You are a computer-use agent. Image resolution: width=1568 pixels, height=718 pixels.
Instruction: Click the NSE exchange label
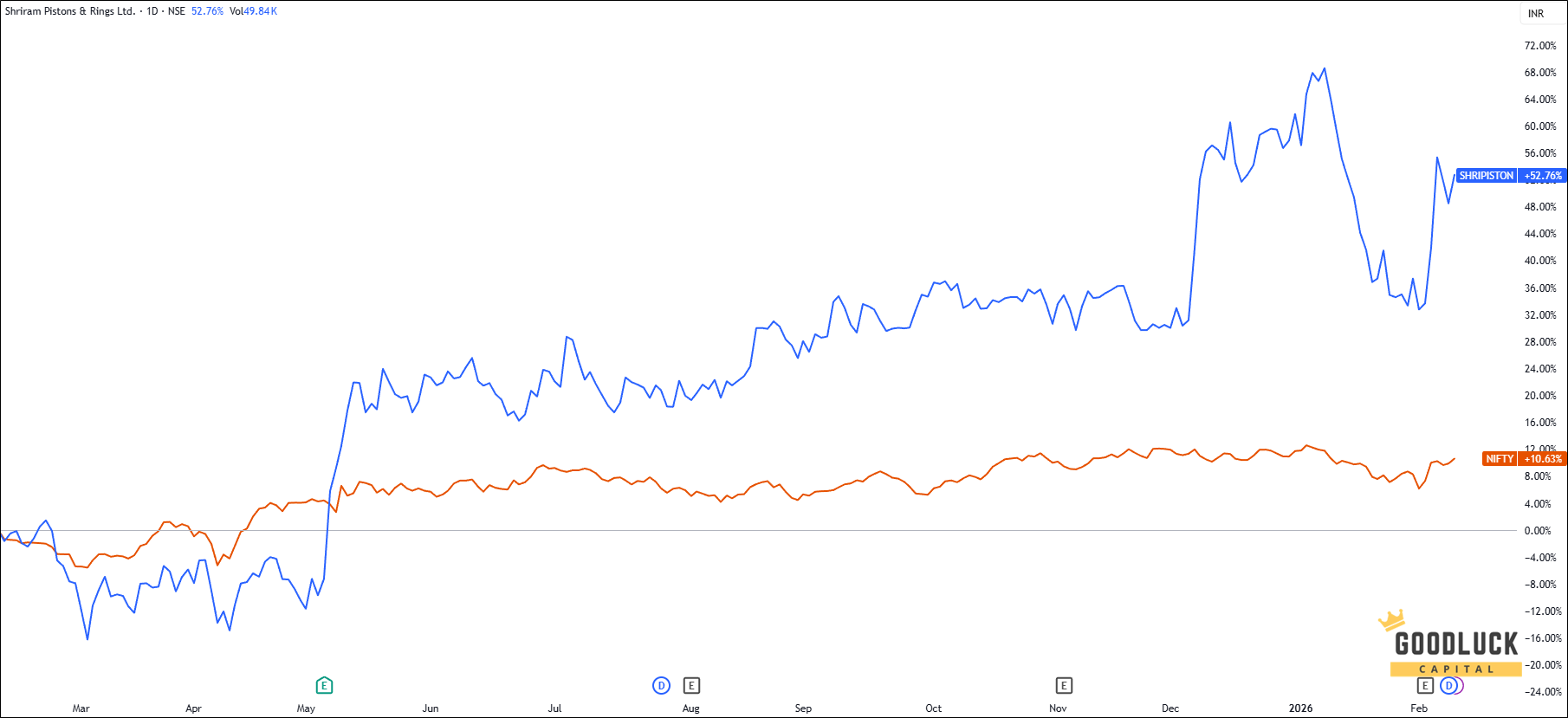coord(177,11)
